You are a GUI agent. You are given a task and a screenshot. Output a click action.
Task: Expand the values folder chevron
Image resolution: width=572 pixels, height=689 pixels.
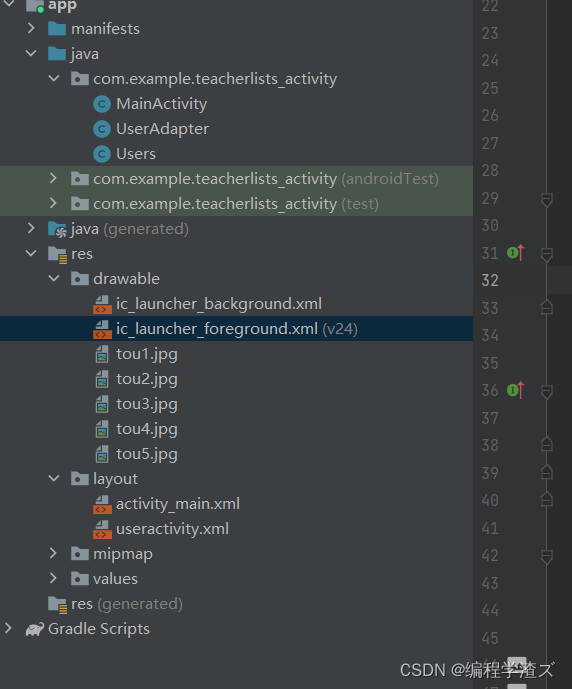click(x=53, y=579)
